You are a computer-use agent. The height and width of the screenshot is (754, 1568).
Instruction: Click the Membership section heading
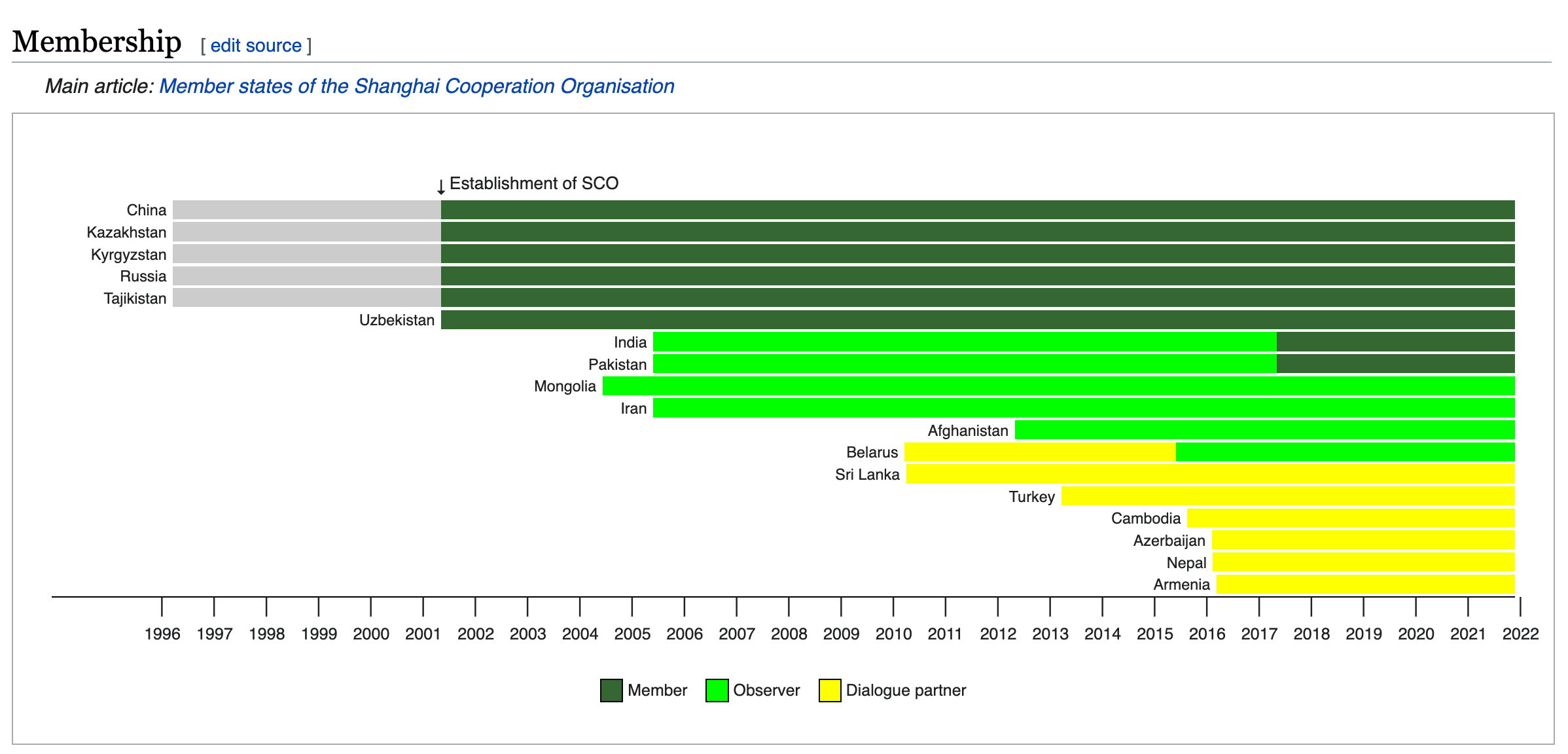[x=97, y=42]
